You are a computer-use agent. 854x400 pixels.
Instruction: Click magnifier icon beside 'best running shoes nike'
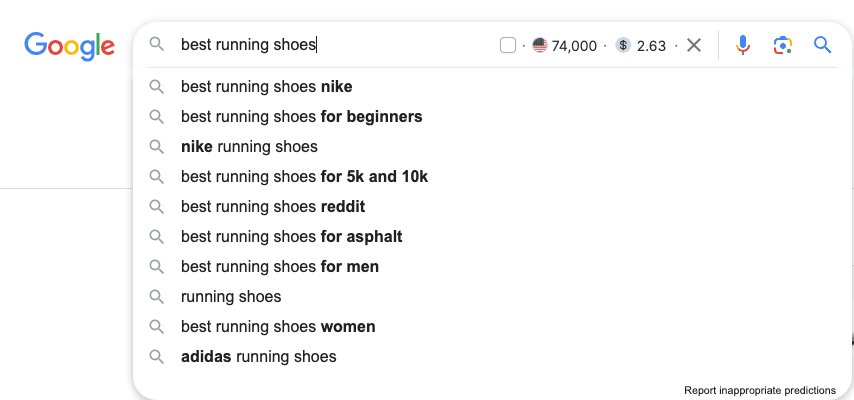[x=157, y=87]
